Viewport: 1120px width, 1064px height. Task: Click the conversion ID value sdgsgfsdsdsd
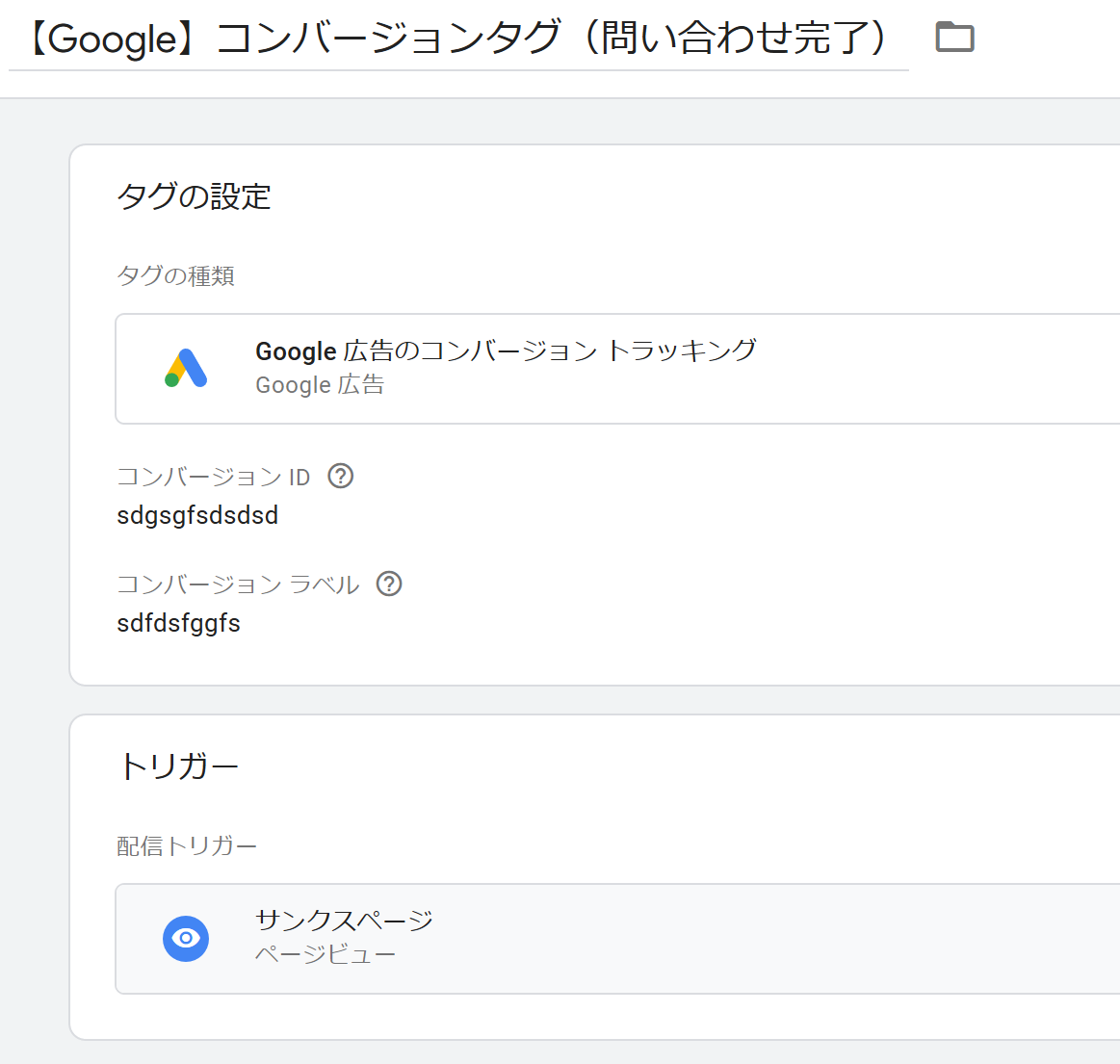pos(197,515)
